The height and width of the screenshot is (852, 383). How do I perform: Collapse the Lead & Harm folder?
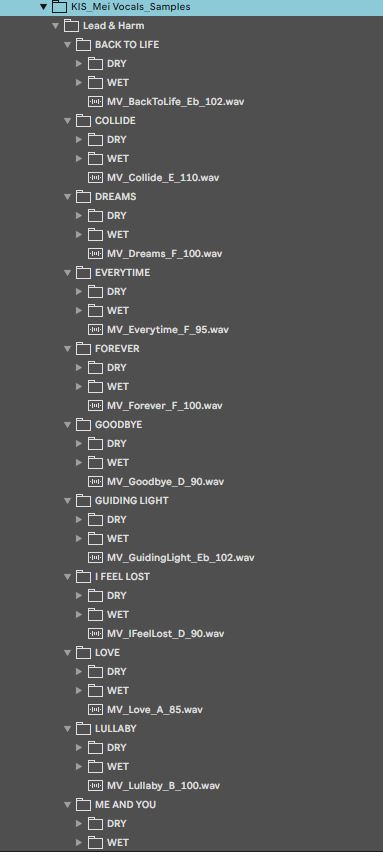point(55,26)
